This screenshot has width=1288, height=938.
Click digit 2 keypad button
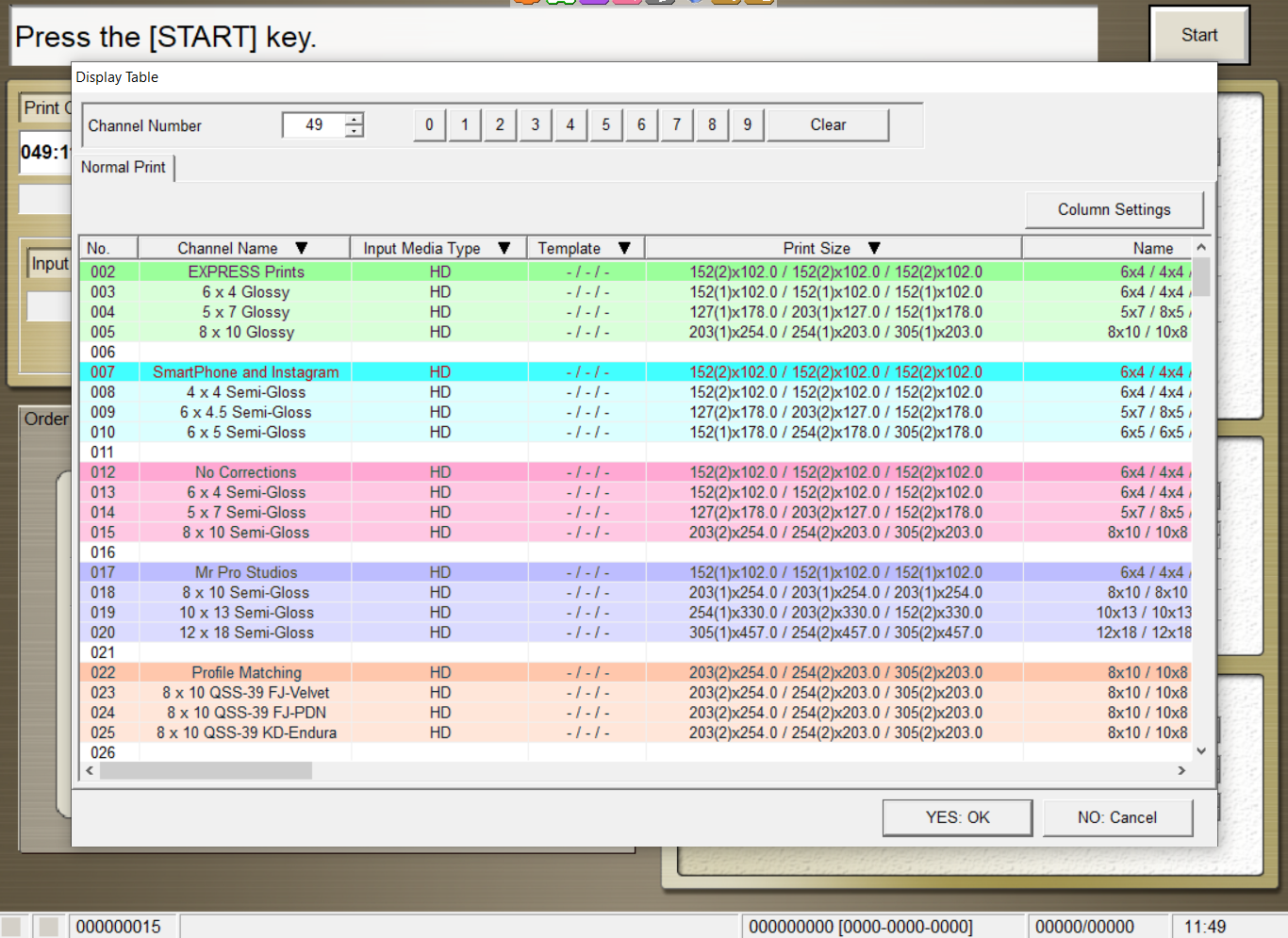500,124
